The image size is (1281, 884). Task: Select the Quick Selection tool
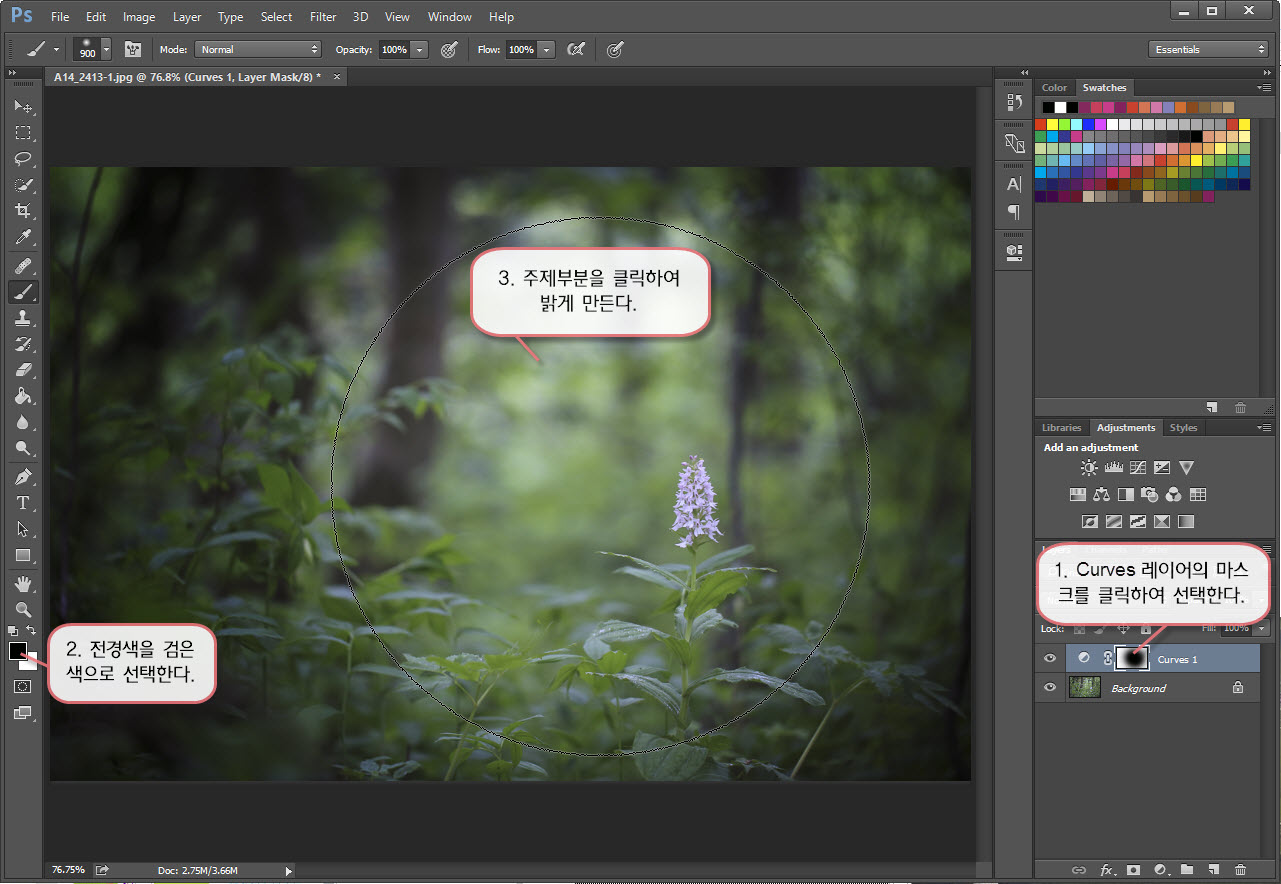tap(23, 185)
